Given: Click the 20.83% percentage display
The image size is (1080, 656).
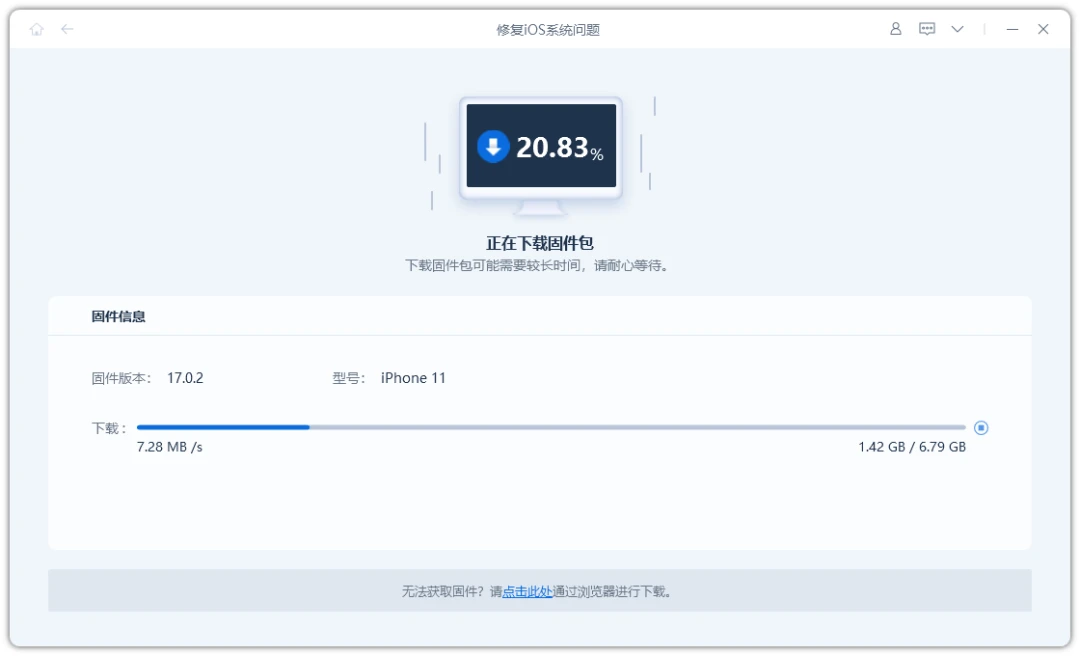Looking at the screenshot, I should pyautogui.click(x=559, y=147).
